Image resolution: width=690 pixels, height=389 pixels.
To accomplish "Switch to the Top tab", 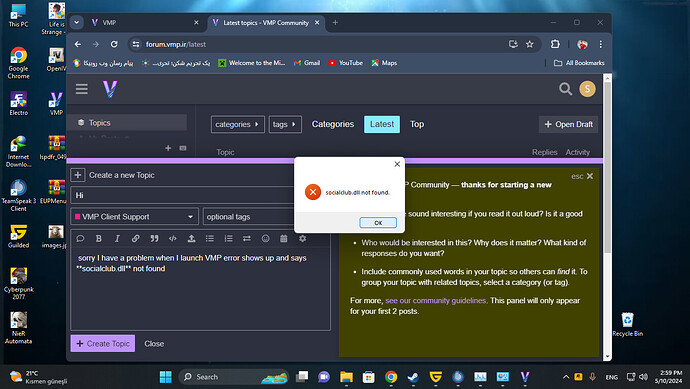I will pyautogui.click(x=417, y=124).
